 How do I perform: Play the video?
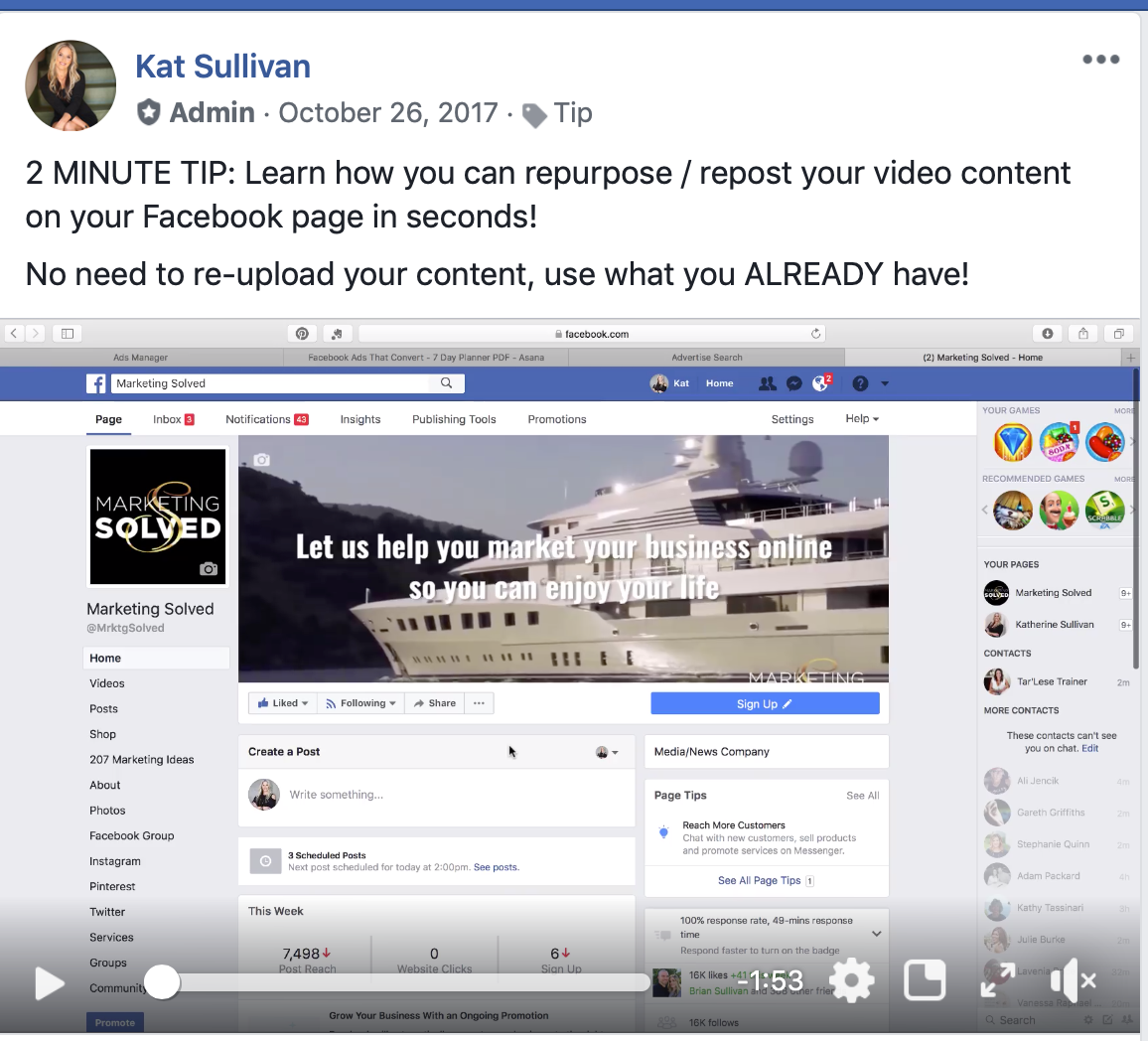coord(50,982)
